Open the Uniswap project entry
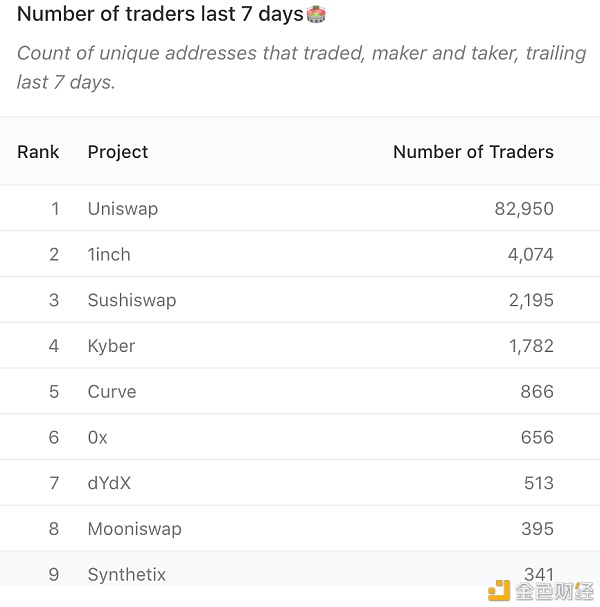Viewport: 600px width, 607px height. pos(123,209)
